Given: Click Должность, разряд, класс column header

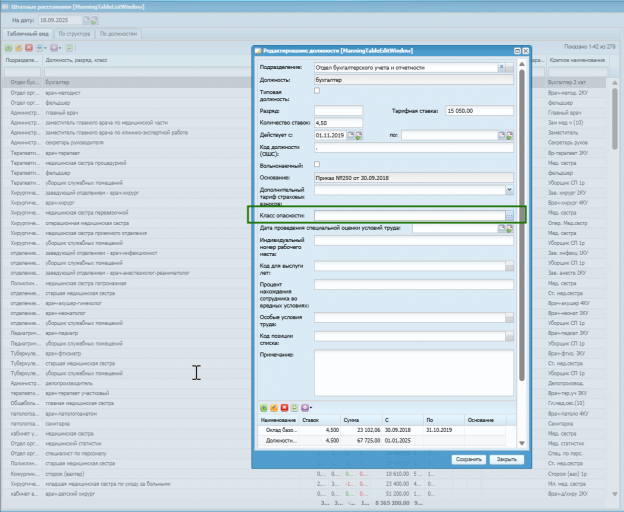Looking at the screenshot, I should pyautogui.click(x=76, y=60).
